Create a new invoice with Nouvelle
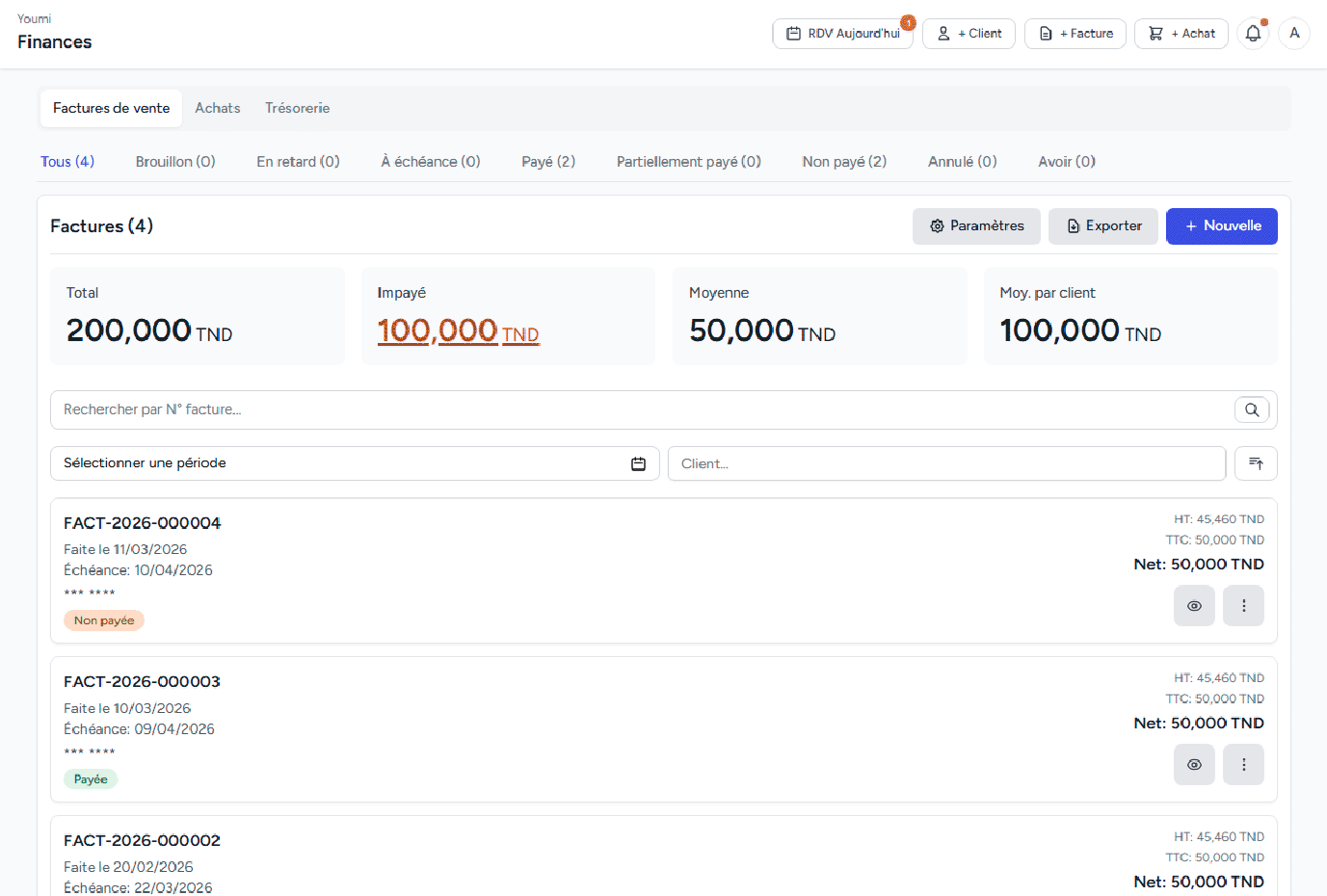Image resolution: width=1327 pixels, height=896 pixels. 1221,226
